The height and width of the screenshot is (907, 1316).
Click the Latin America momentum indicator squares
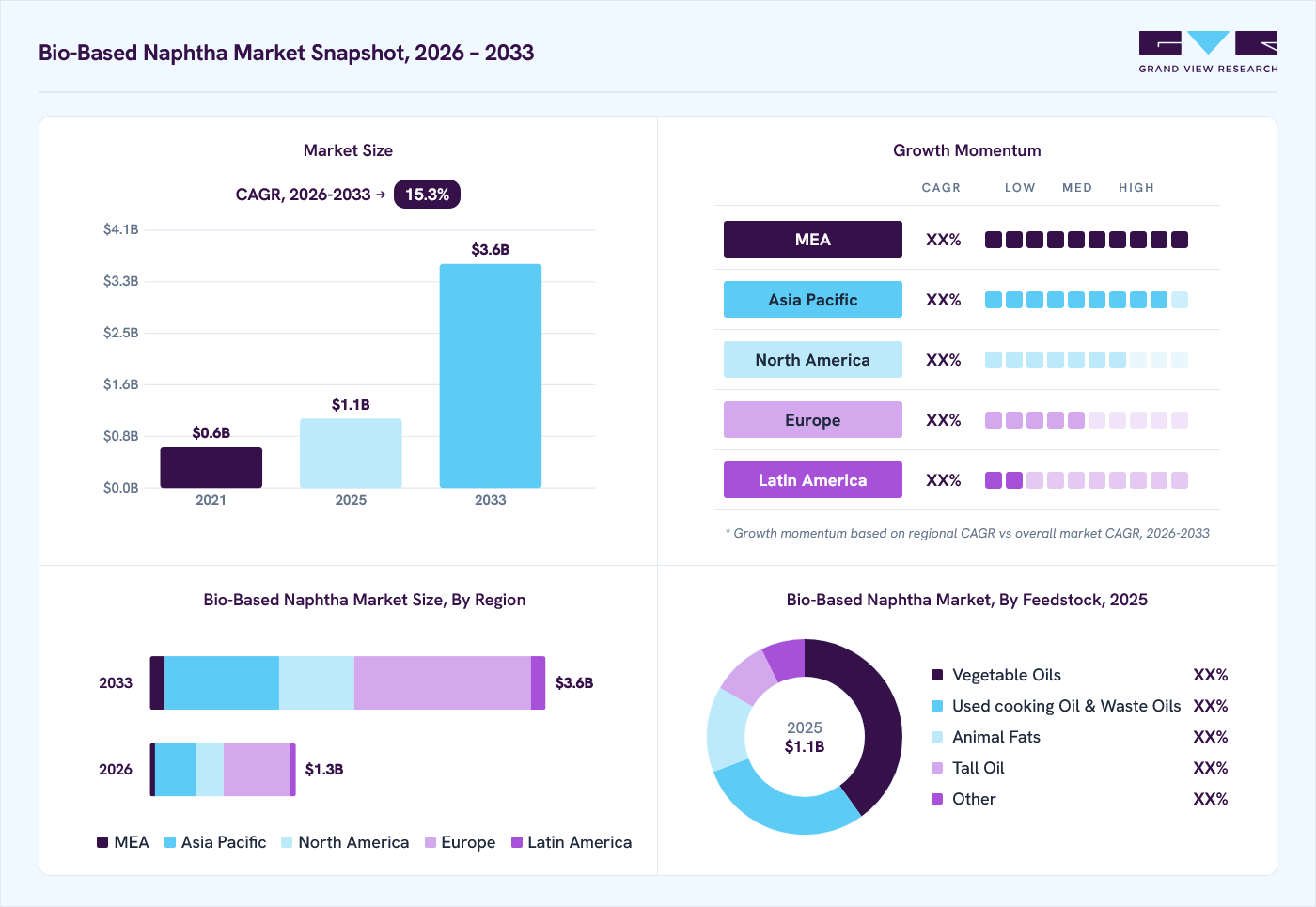(1087, 480)
